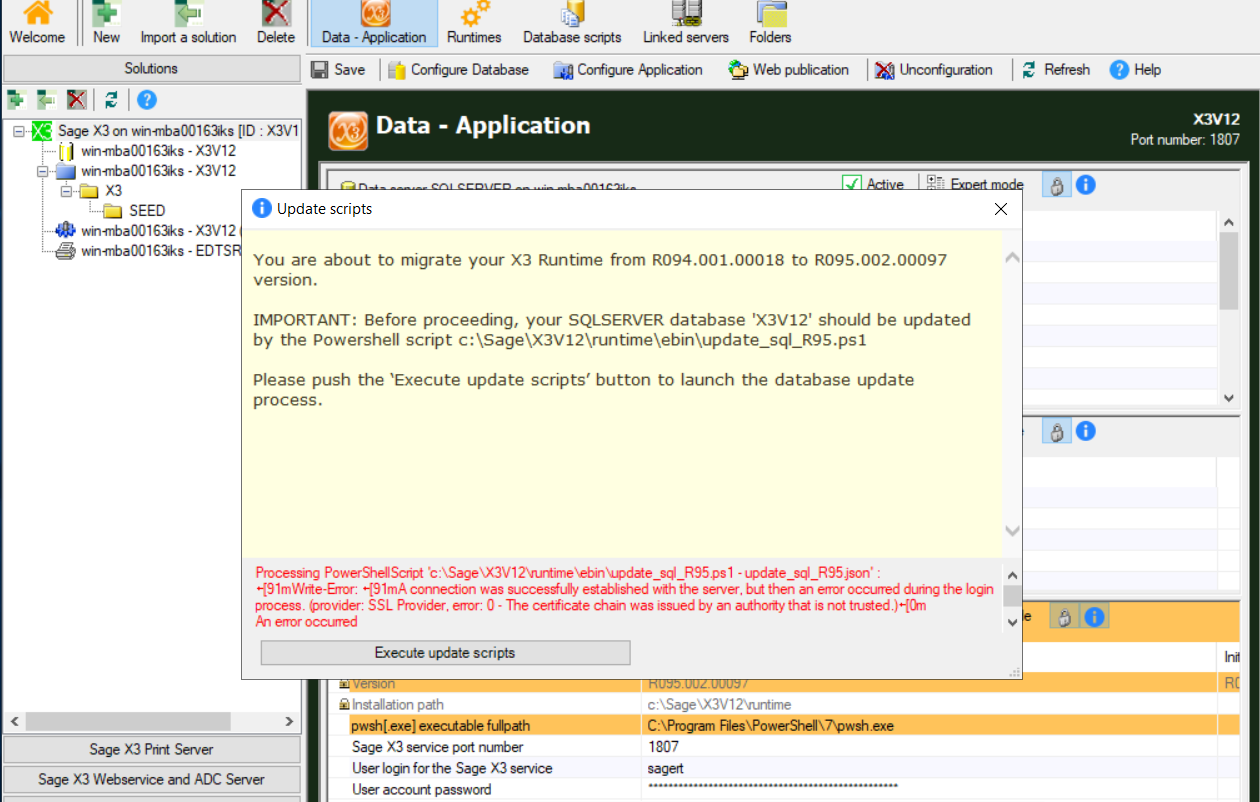Select the EDTSRV print server node
1260x802 pixels.
(x=160, y=251)
